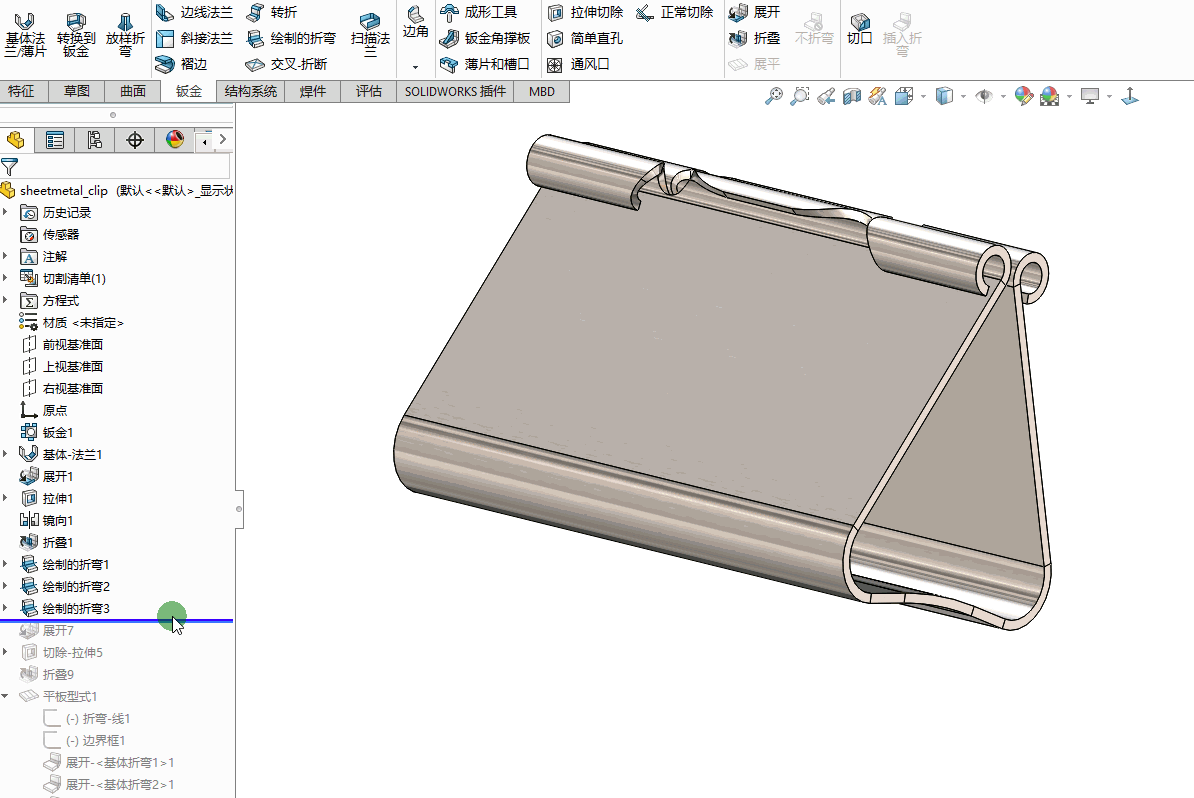Click the 材质 <未指定> item

pyautogui.click(x=72, y=322)
